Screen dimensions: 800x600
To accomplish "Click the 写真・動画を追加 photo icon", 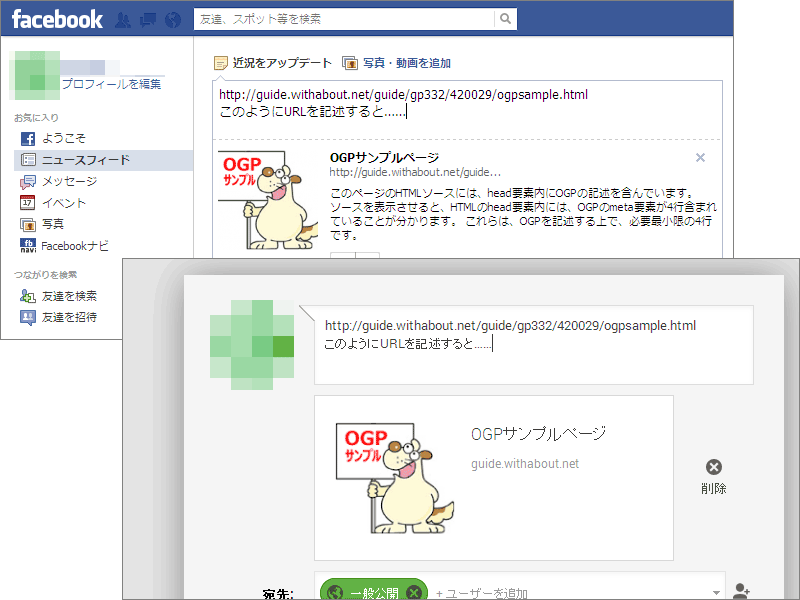I will point(350,63).
